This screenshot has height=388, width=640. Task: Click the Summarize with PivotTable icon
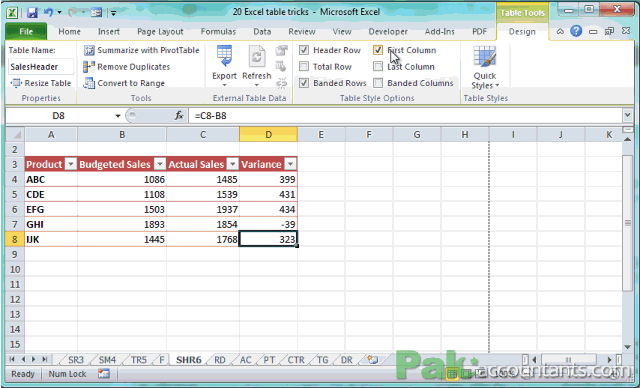(89, 50)
